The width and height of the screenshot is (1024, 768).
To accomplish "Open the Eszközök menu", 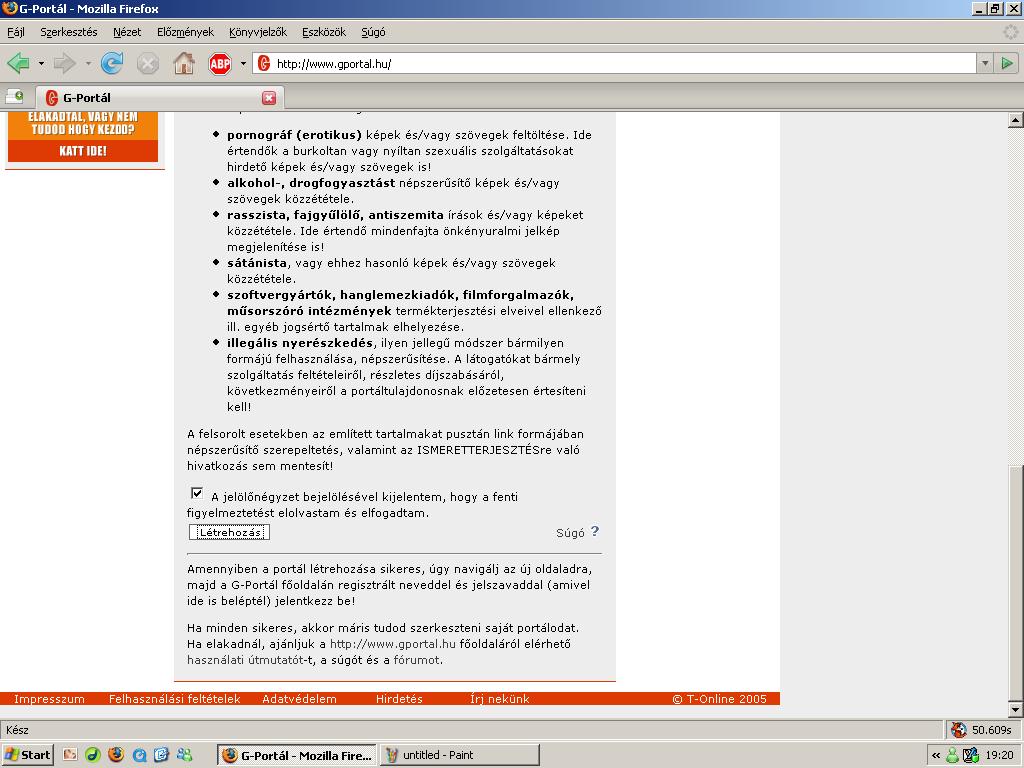I will [x=325, y=32].
